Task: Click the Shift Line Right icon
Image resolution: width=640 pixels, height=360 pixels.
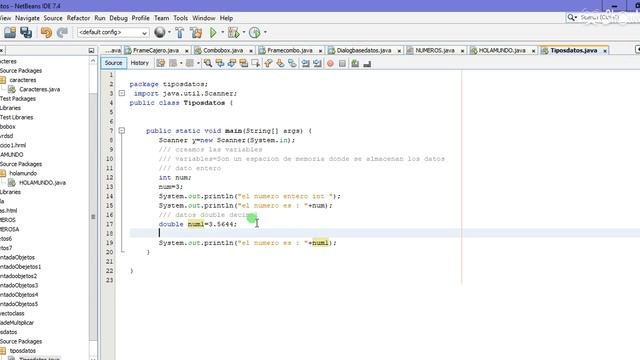Action: (x=317, y=63)
